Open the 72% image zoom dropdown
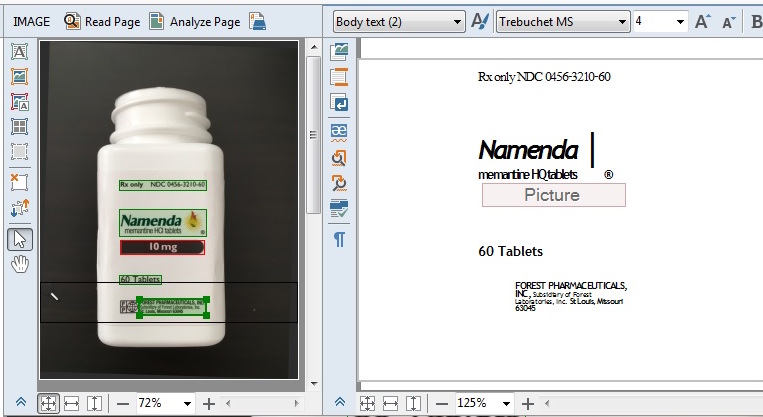Viewport: 763px width, 417px height. click(187, 403)
